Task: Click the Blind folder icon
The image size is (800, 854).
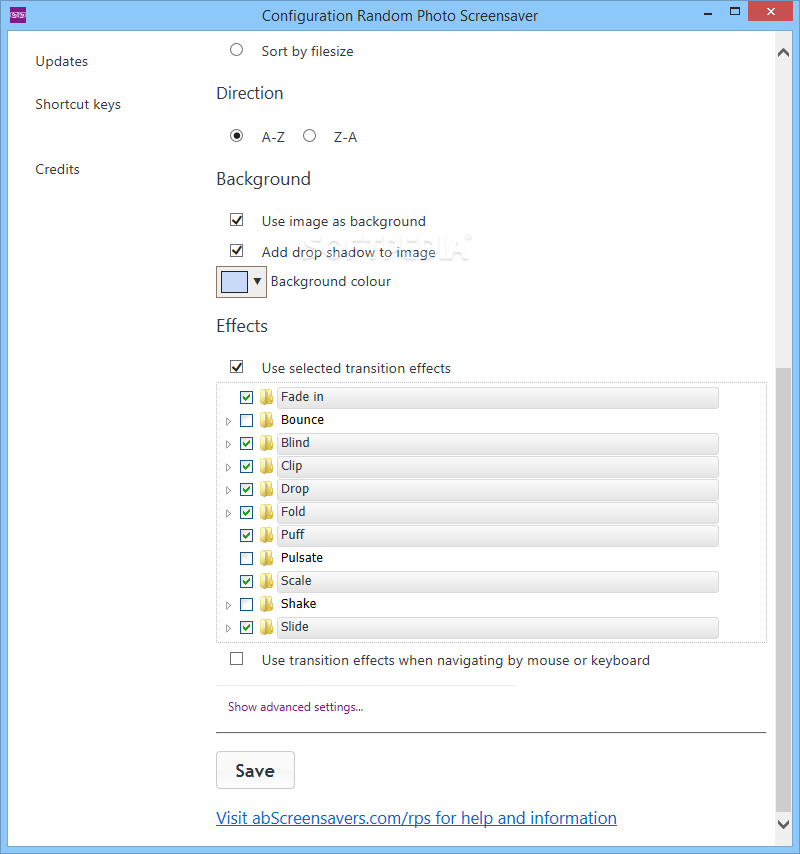Action: 266,443
